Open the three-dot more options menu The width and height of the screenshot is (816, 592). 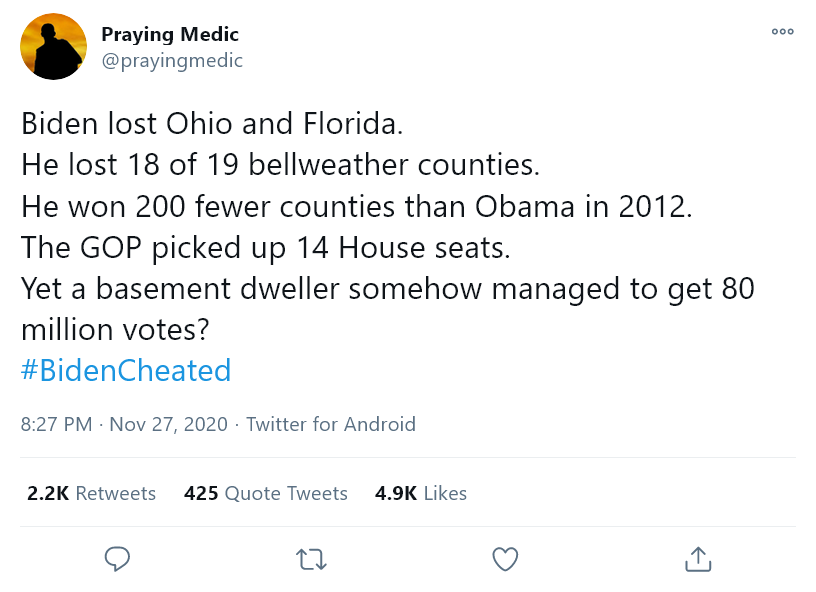[782, 32]
